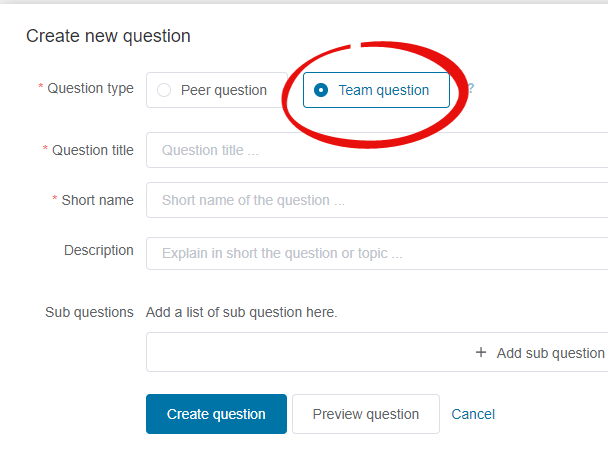The width and height of the screenshot is (608, 455).
Task: Select the Peer question radio button
Action: (x=165, y=90)
